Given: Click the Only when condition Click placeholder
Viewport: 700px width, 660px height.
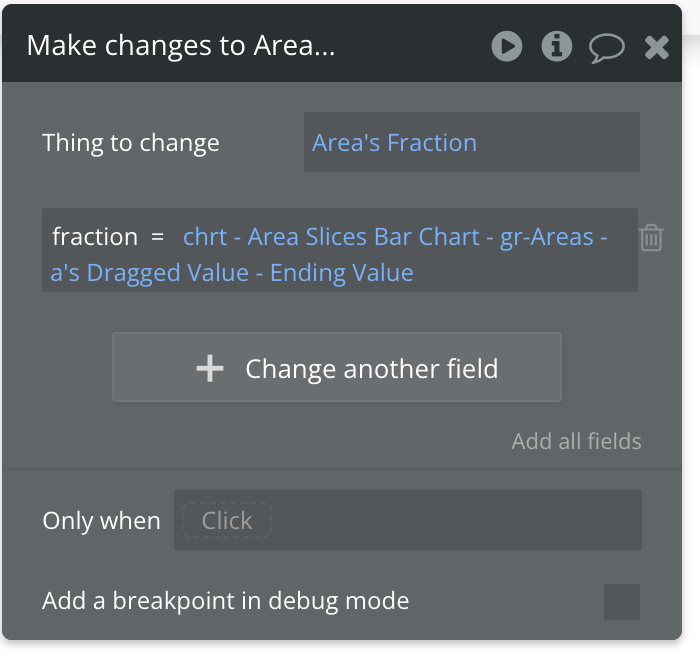Looking at the screenshot, I should click(x=227, y=521).
